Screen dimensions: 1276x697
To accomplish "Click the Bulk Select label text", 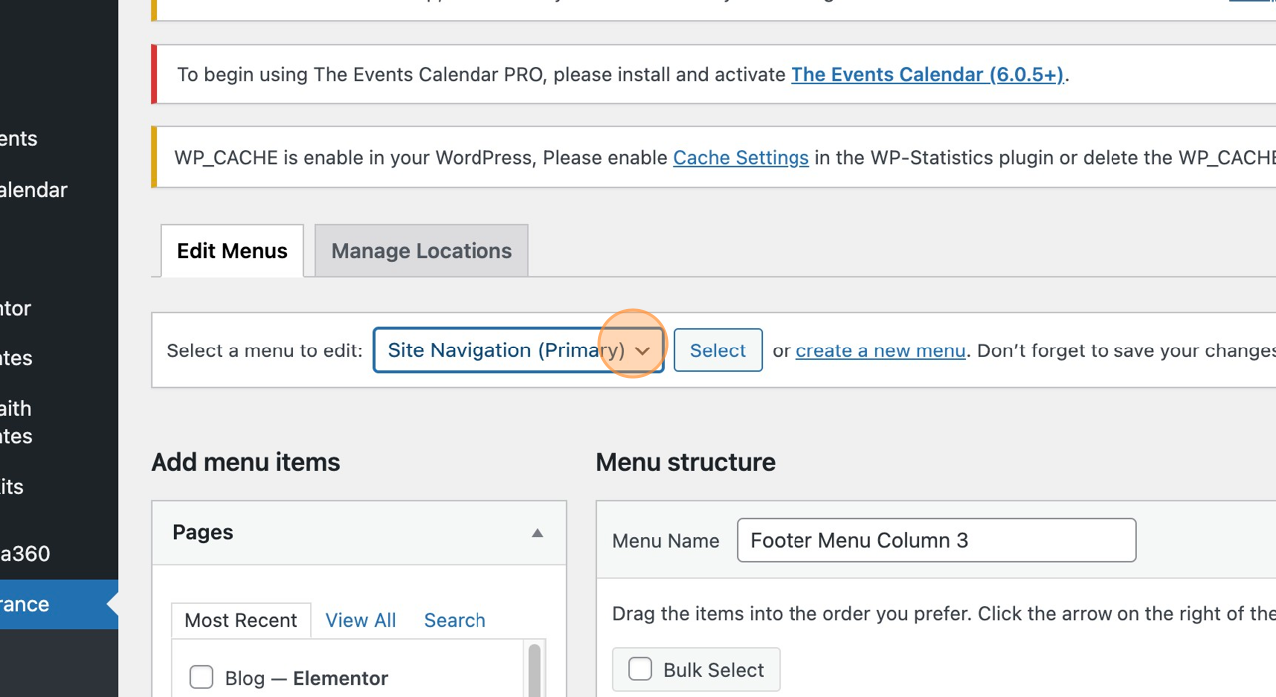I will coord(714,670).
